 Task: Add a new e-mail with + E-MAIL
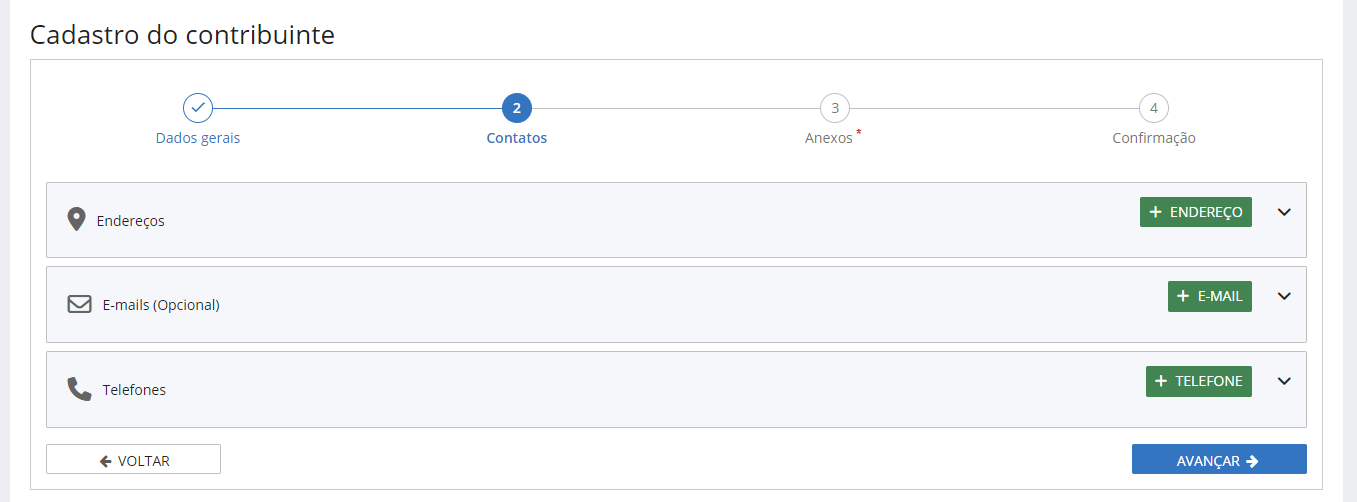click(x=1210, y=296)
